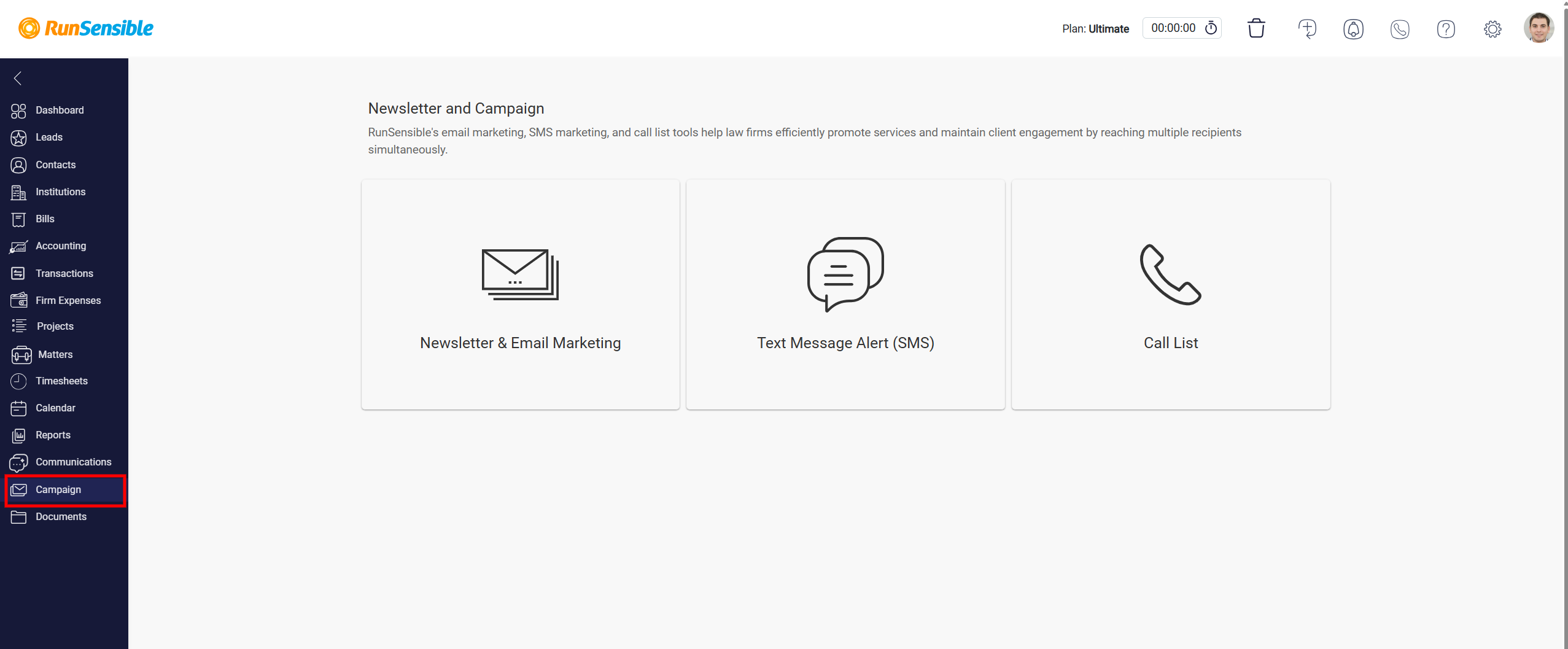This screenshot has width=1568, height=649.
Task: Open the trash bin in header
Action: 1256,28
